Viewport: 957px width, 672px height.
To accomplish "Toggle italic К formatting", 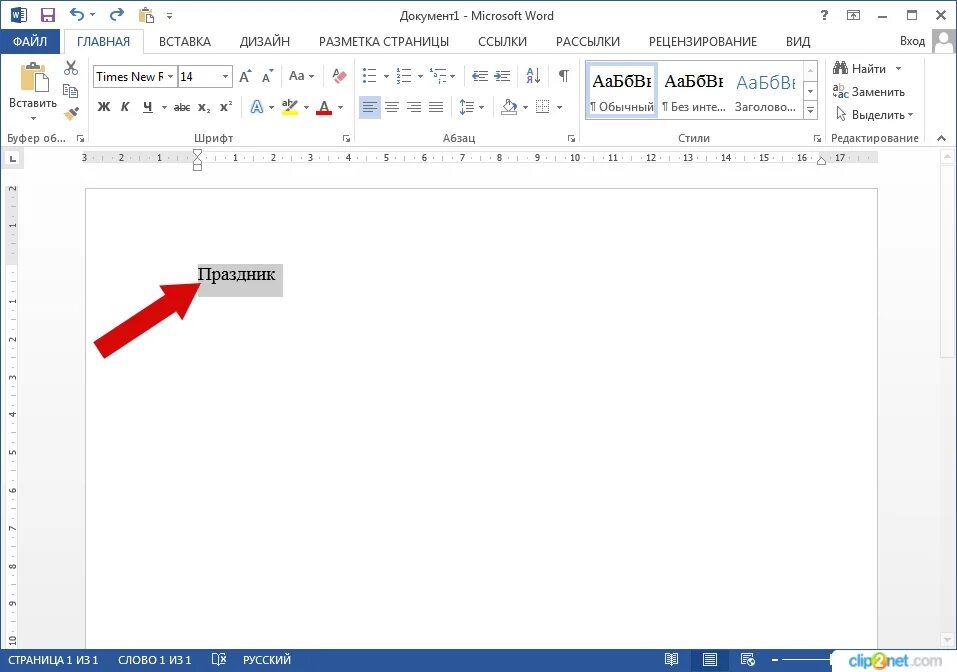I will coord(125,107).
